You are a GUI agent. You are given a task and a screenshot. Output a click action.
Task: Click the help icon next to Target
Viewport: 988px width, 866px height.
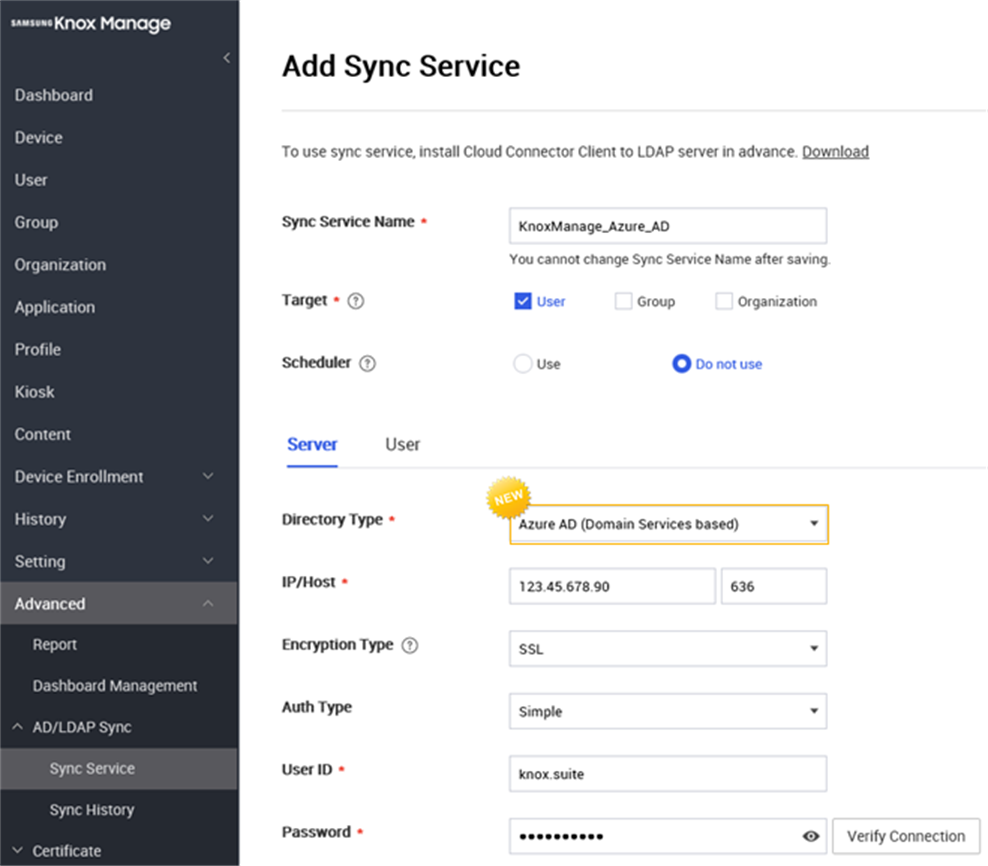point(355,301)
